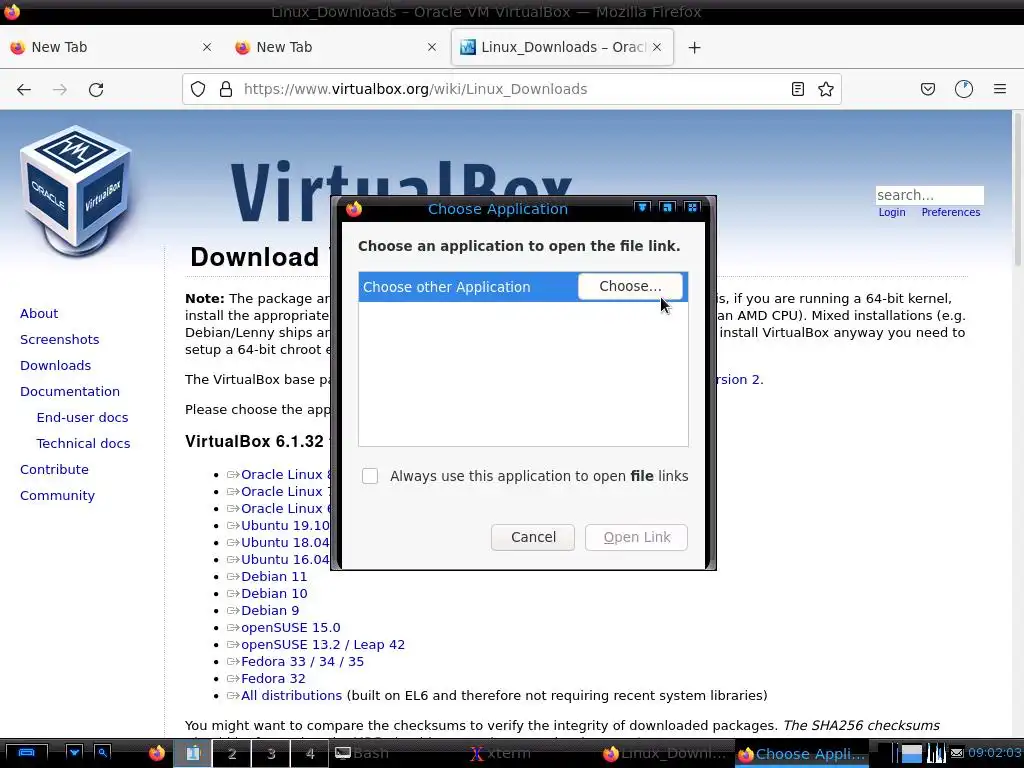Open the All distributions link
The height and width of the screenshot is (768, 1024).
point(291,696)
